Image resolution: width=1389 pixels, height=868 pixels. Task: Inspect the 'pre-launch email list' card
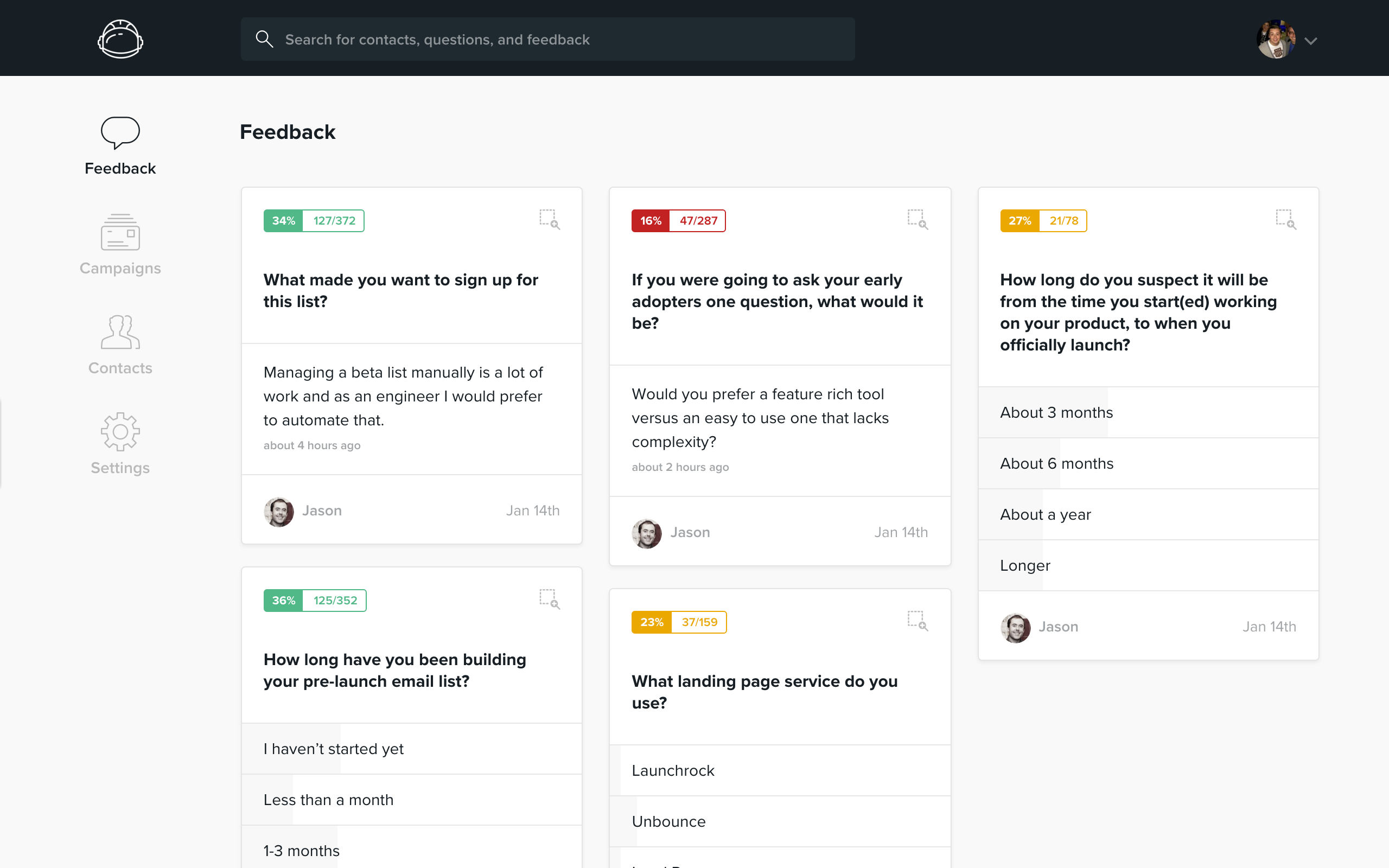tap(549, 599)
